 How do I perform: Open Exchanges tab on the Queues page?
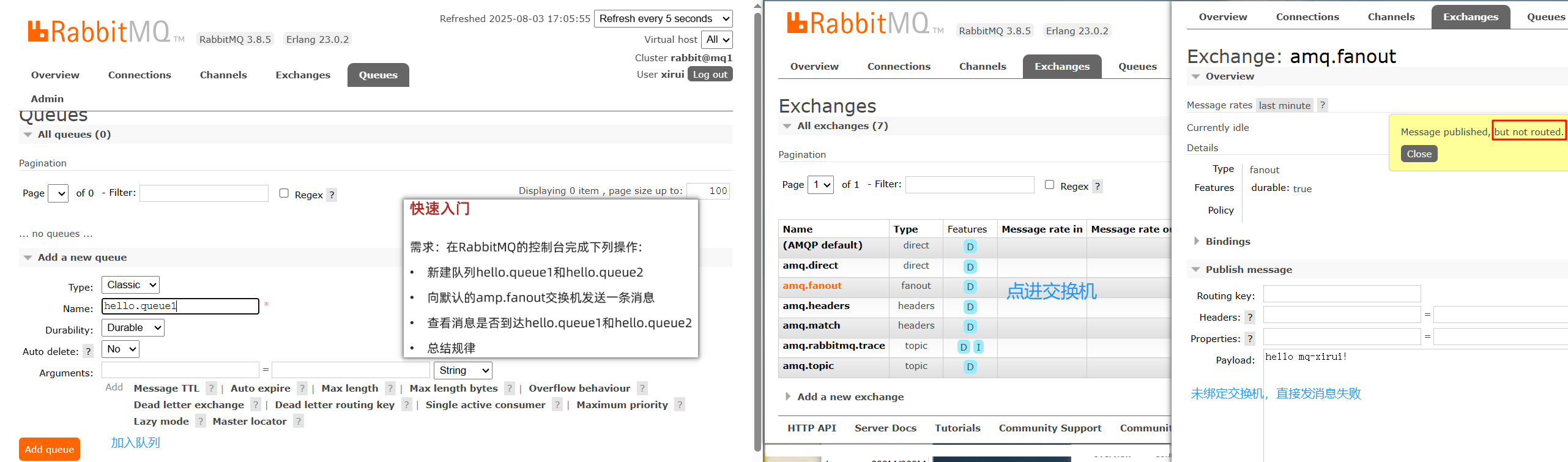click(303, 75)
